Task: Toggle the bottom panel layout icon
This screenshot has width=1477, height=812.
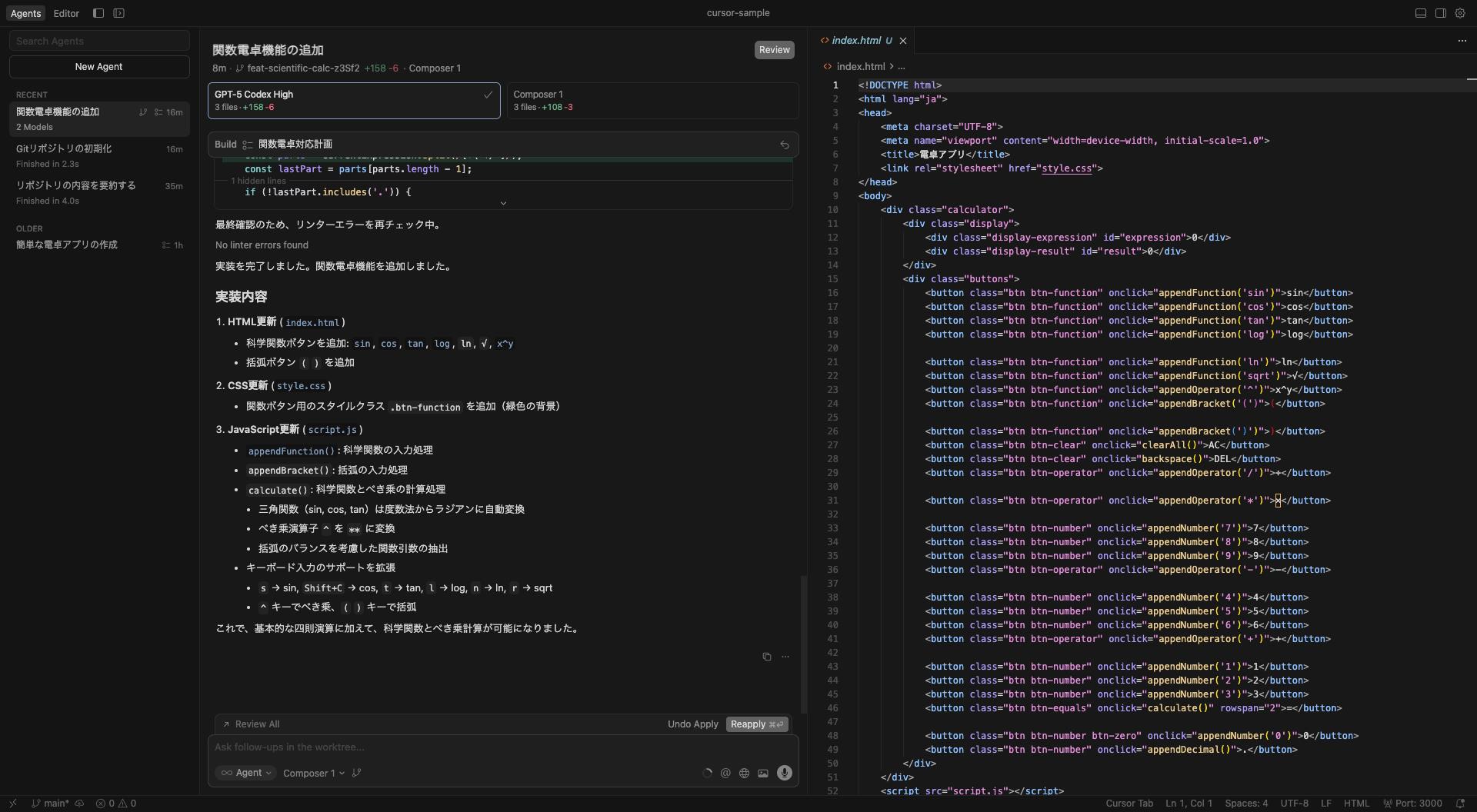Action: pos(1421,13)
